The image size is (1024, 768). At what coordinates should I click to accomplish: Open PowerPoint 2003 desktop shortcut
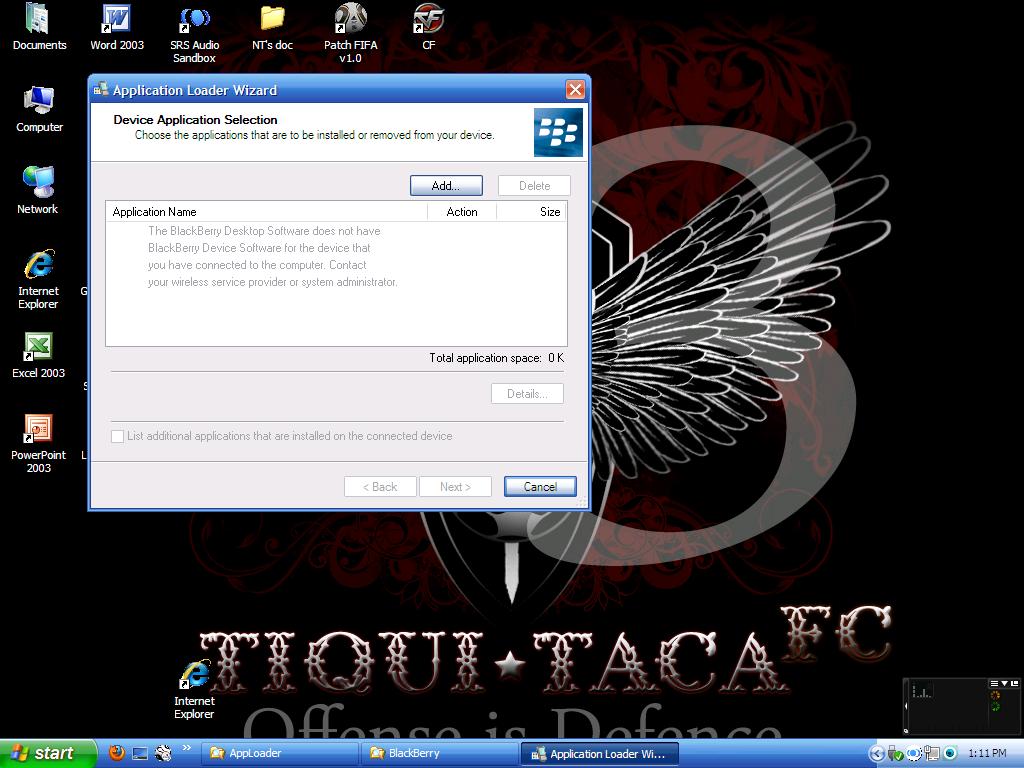(38, 430)
